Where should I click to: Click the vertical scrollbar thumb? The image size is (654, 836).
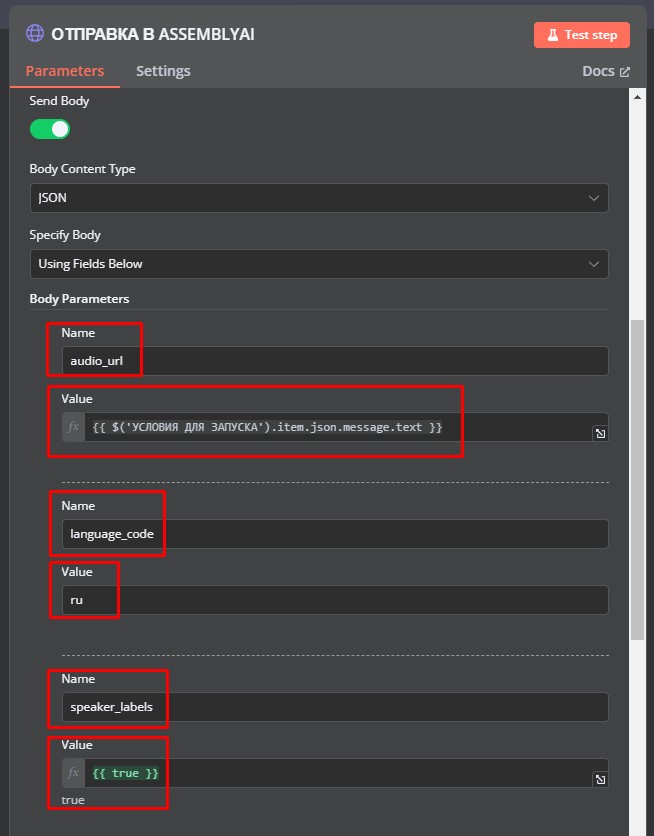pos(637,480)
